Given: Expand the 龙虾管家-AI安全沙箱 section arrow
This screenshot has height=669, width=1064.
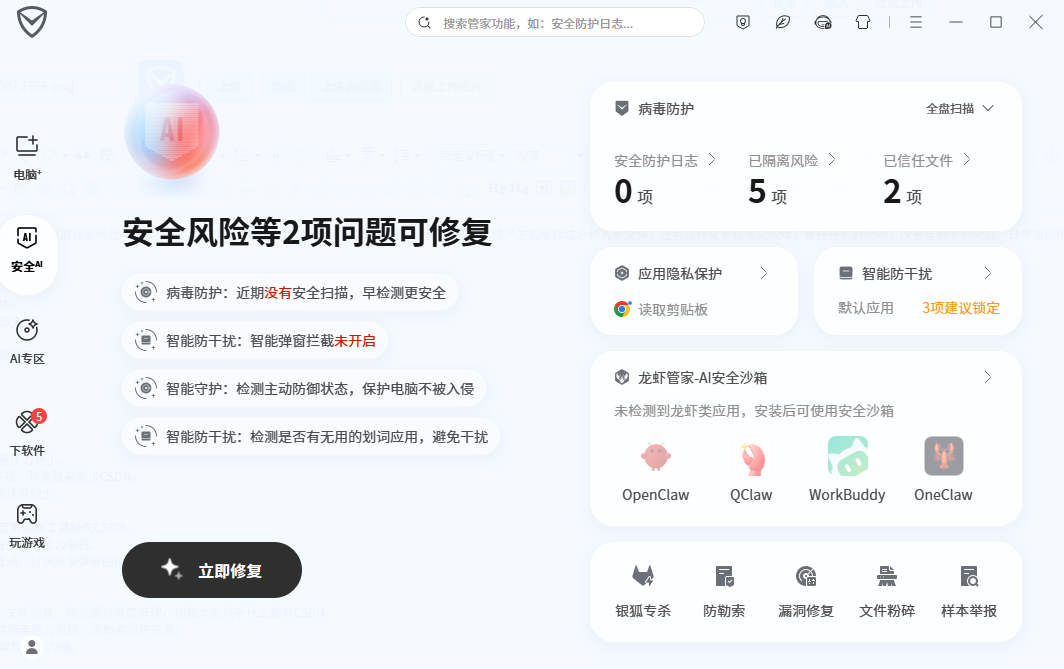Looking at the screenshot, I should [x=987, y=377].
